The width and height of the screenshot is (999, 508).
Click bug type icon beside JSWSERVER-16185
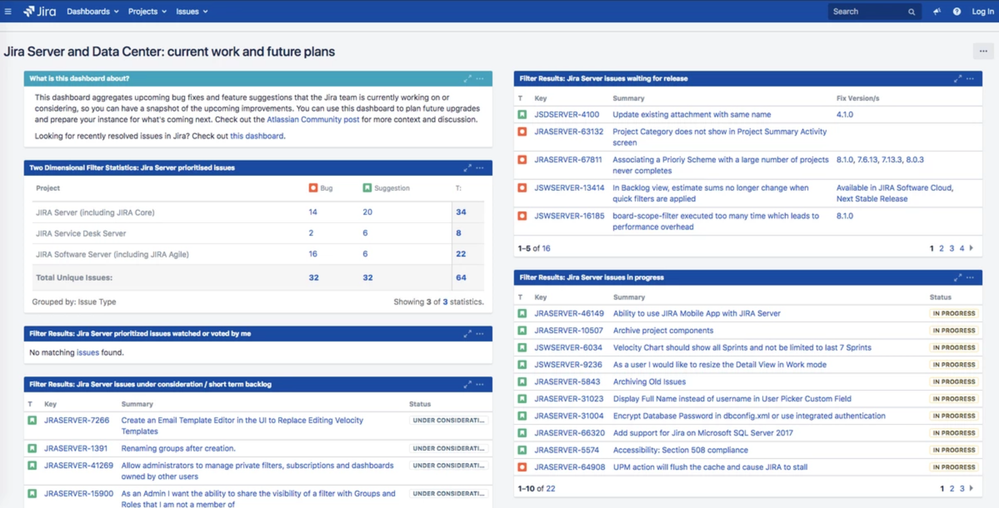(x=522, y=216)
